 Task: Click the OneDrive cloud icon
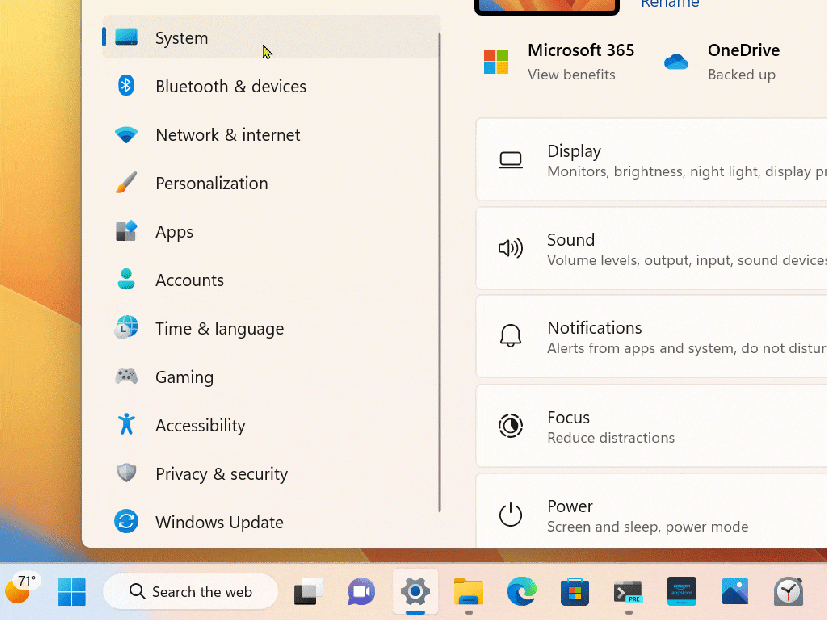pos(675,60)
